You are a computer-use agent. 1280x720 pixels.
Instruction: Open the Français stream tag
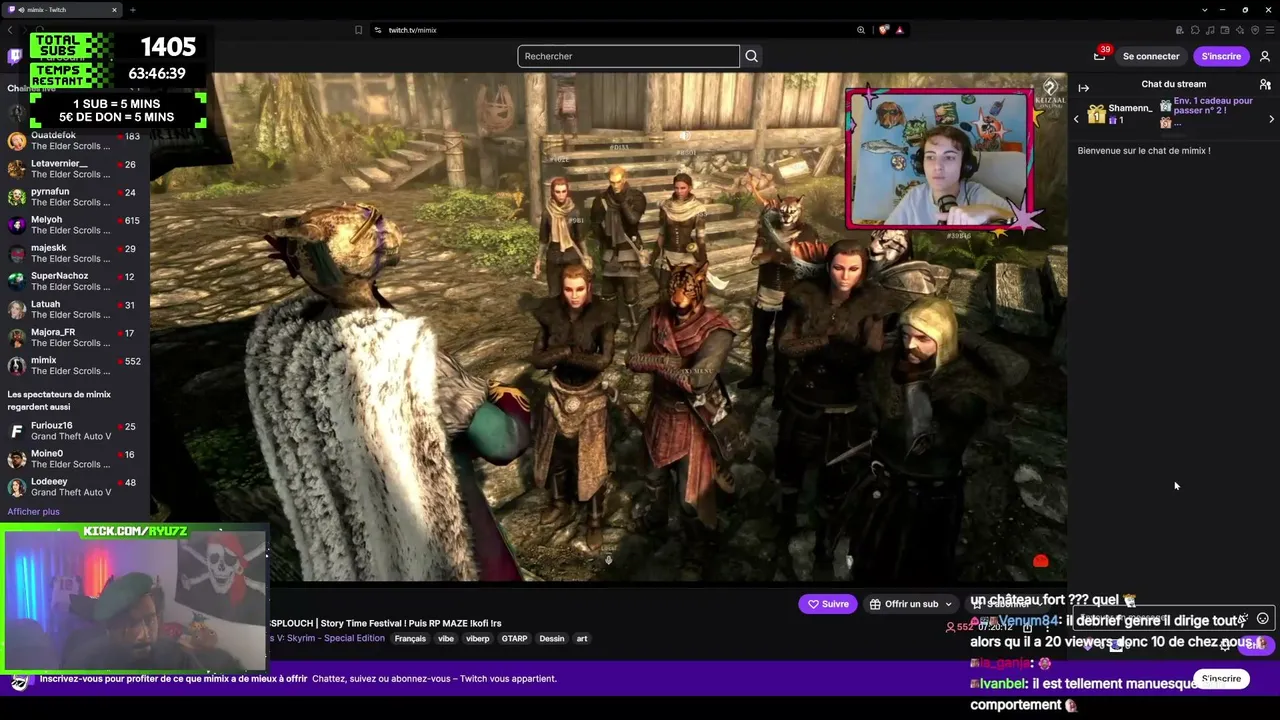[410, 639]
